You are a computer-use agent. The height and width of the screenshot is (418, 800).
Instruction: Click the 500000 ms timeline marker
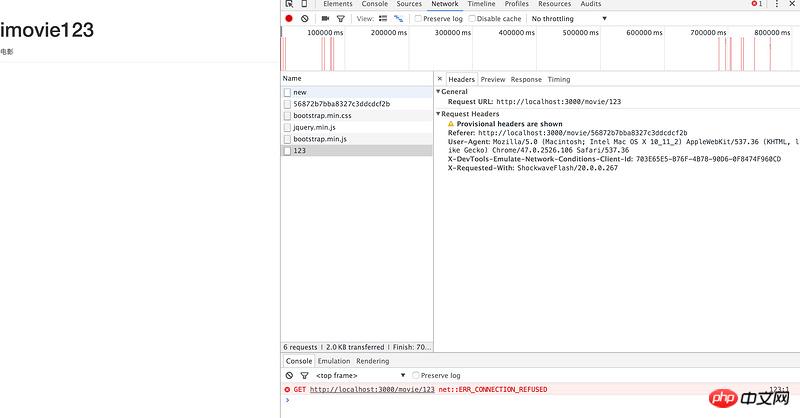[580, 32]
